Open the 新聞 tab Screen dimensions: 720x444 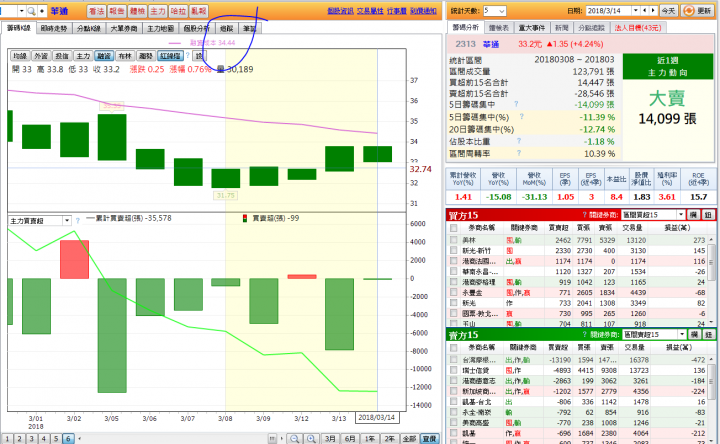pyautogui.click(x=561, y=28)
